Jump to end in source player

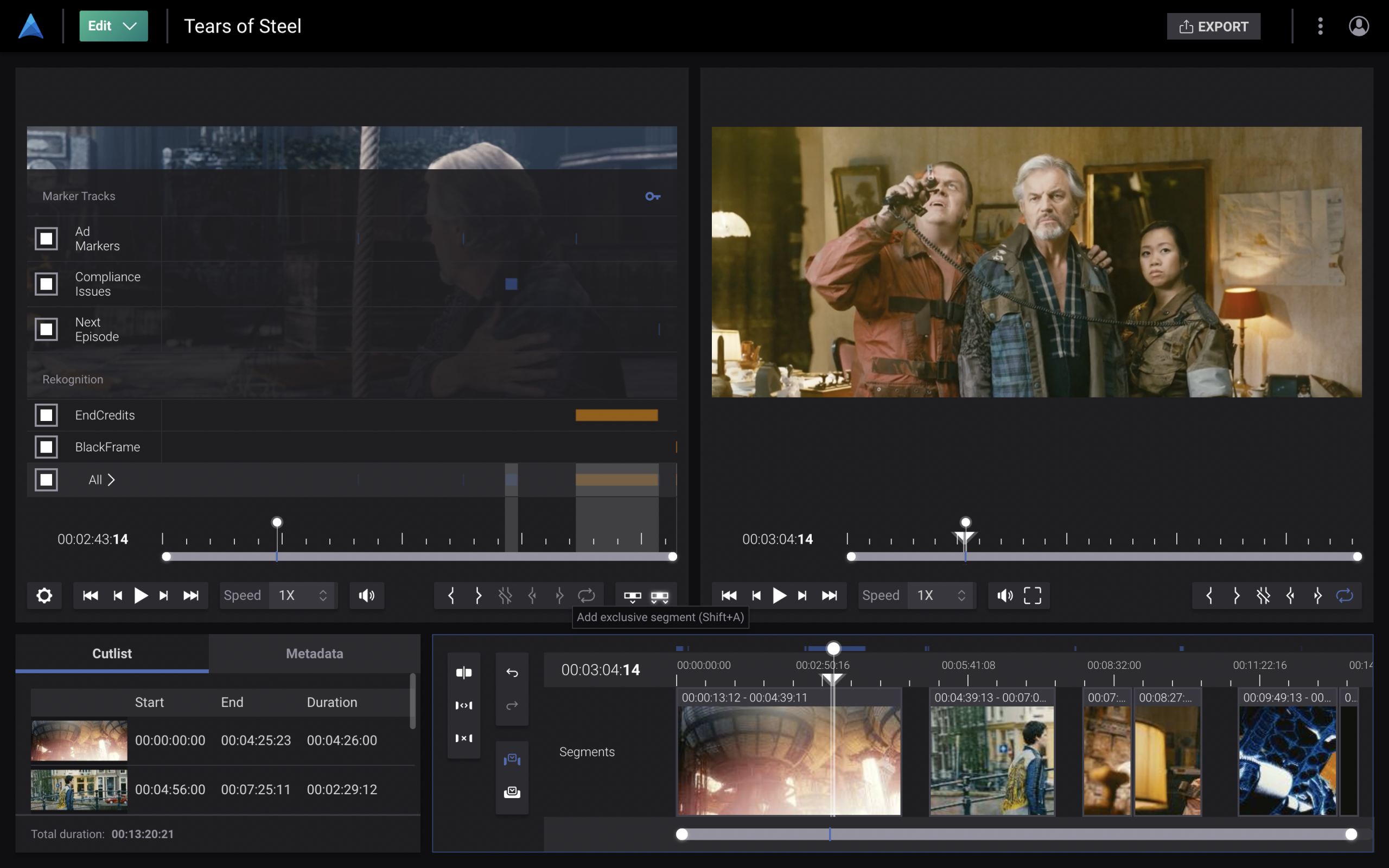point(191,595)
